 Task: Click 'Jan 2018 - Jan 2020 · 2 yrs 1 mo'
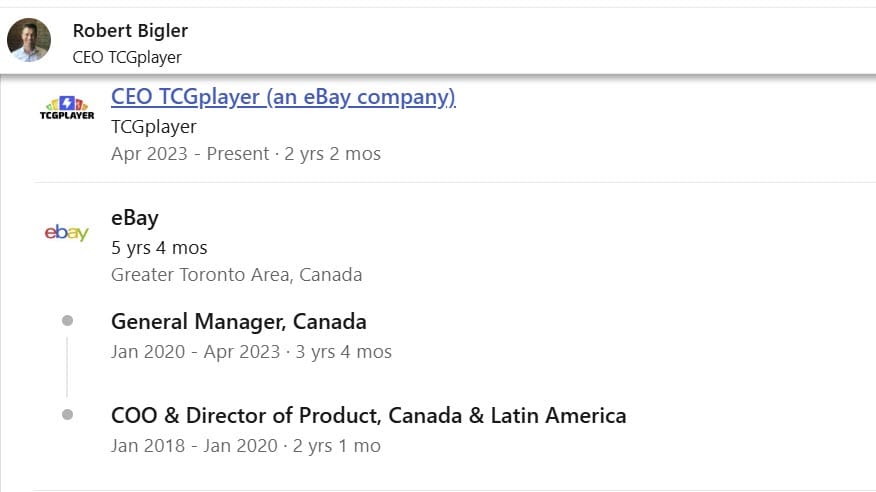[x=246, y=446]
